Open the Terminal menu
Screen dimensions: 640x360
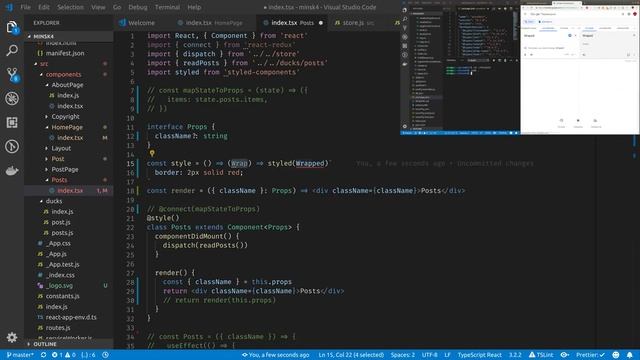167,7
